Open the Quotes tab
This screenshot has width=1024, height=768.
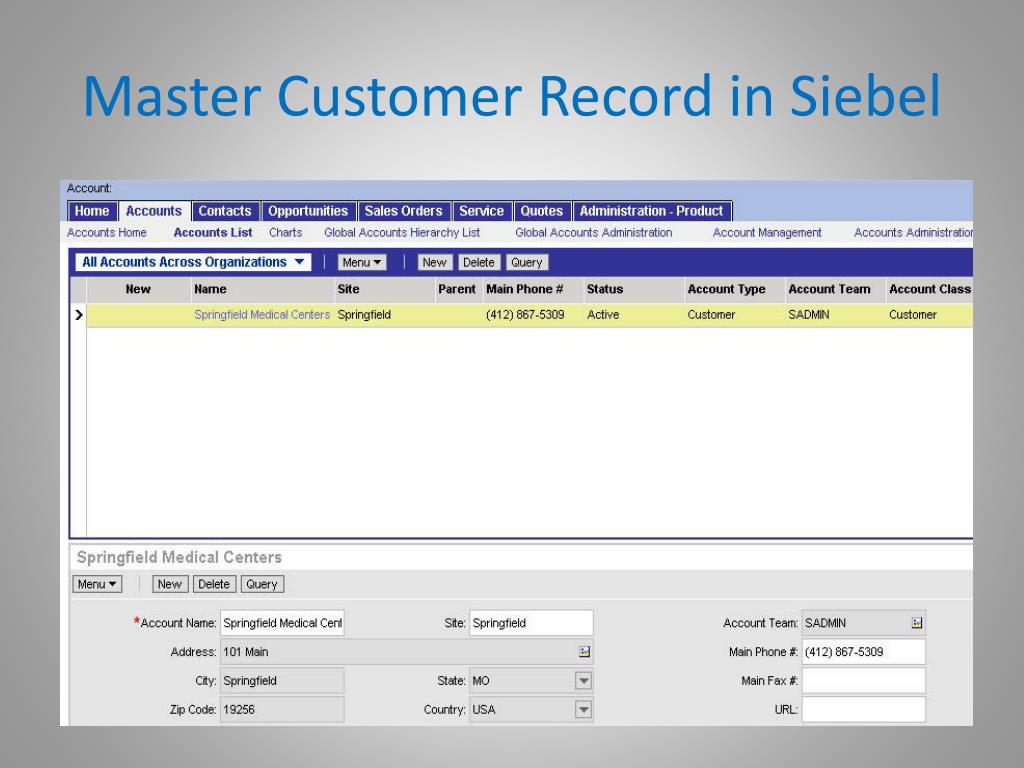[541, 211]
